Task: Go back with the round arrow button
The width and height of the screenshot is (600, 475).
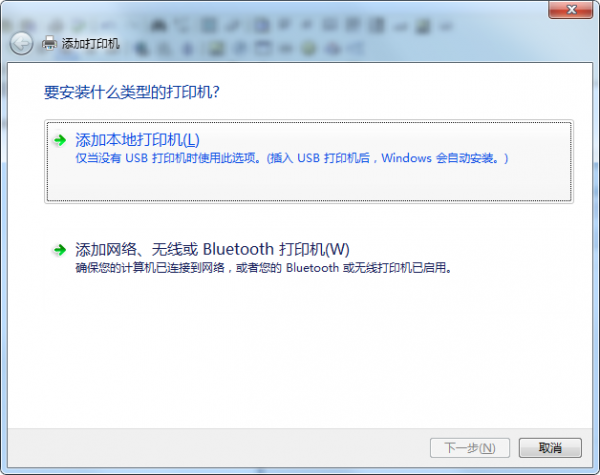Action: [x=21, y=43]
